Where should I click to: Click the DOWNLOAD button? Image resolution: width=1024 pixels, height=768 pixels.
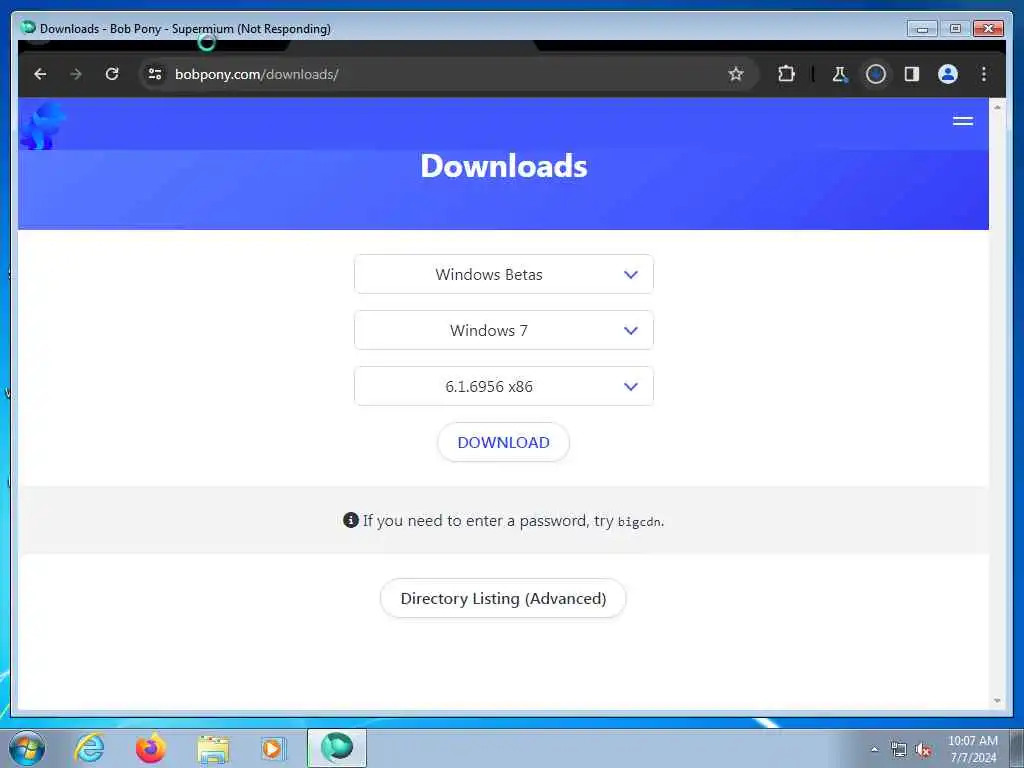click(504, 442)
